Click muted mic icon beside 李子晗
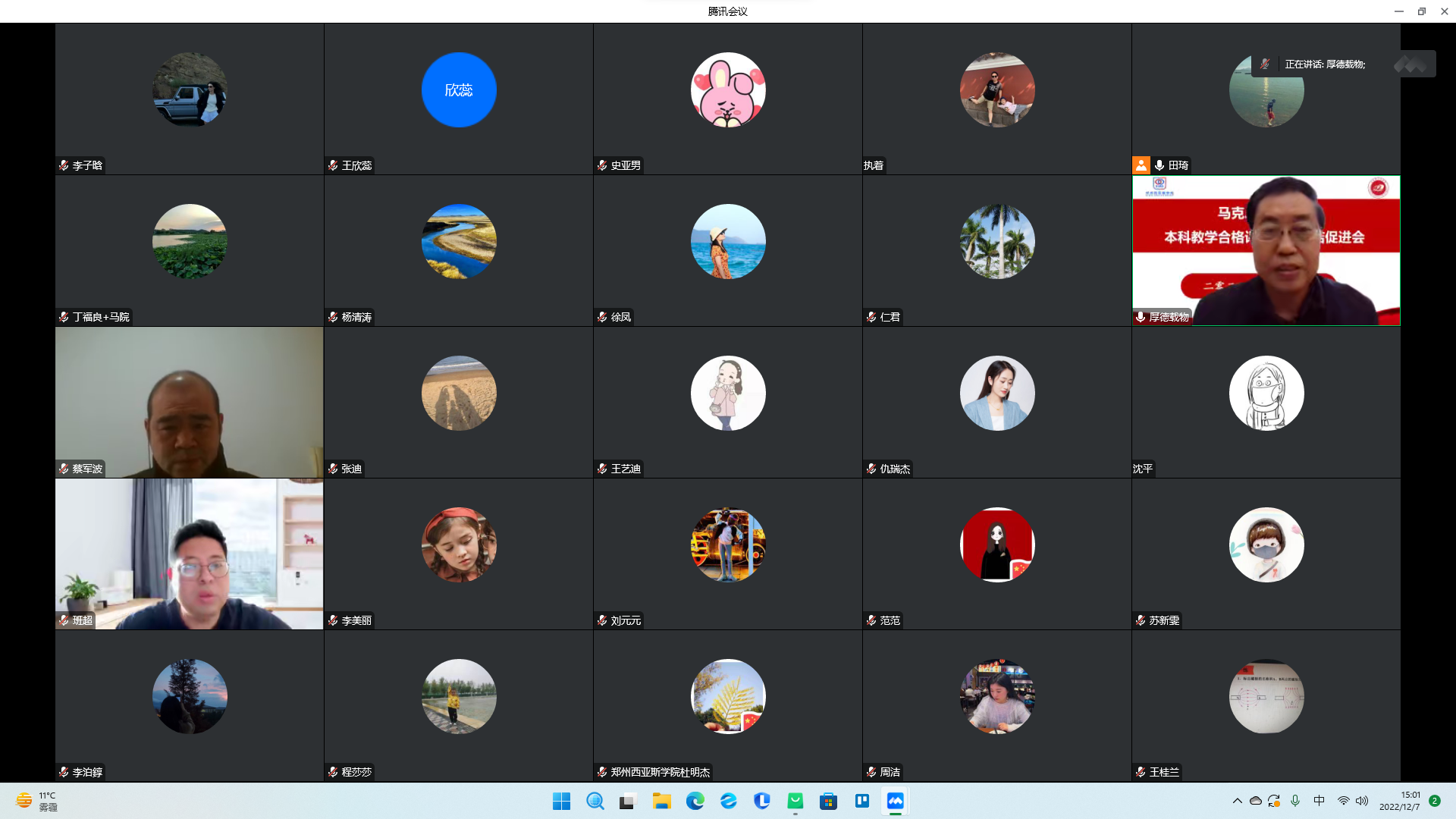The width and height of the screenshot is (1456, 819). tap(64, 165)
